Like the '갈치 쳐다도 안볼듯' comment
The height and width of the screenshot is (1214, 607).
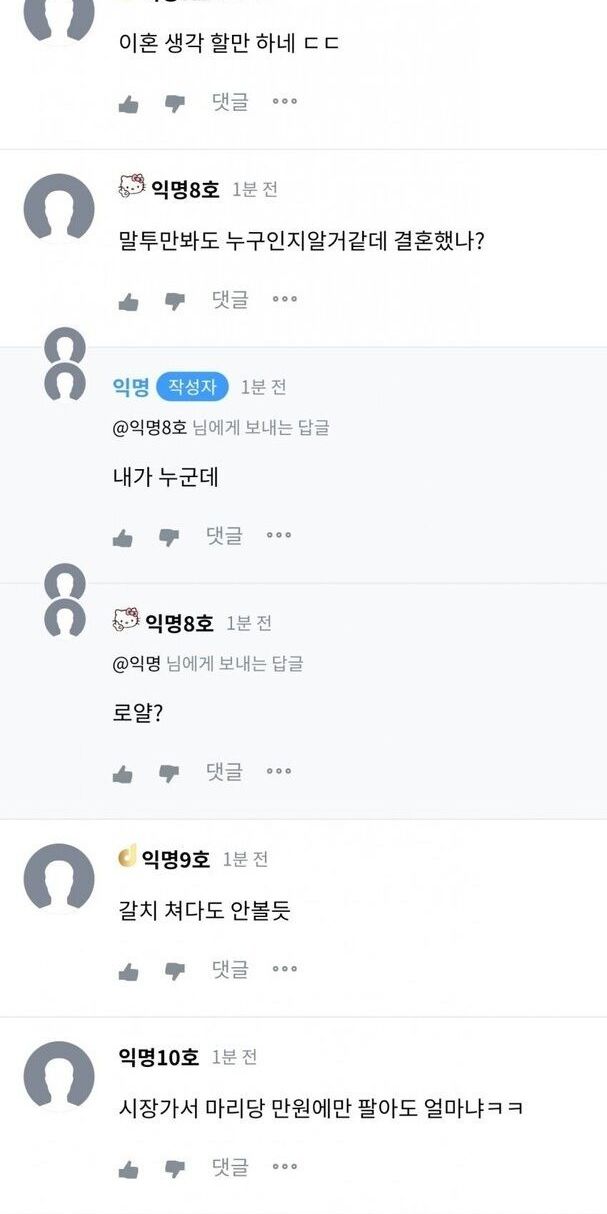click(x=129, y=971)
